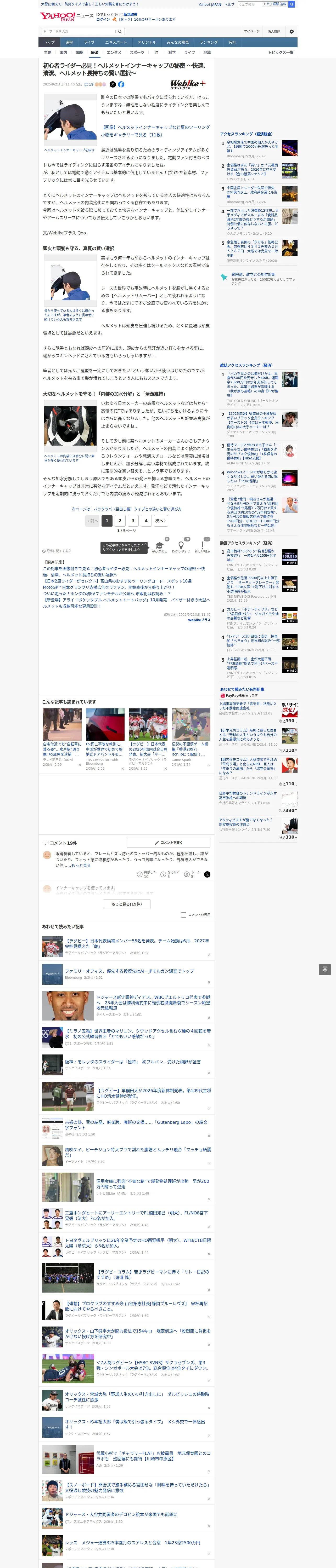Click the なるほど reaction on comment
336x1568 pixels.
[171, 874]
